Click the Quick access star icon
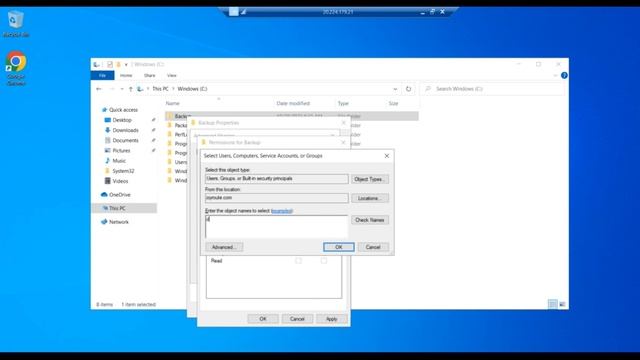Screen dimensions: 640x360 [104, 110]
